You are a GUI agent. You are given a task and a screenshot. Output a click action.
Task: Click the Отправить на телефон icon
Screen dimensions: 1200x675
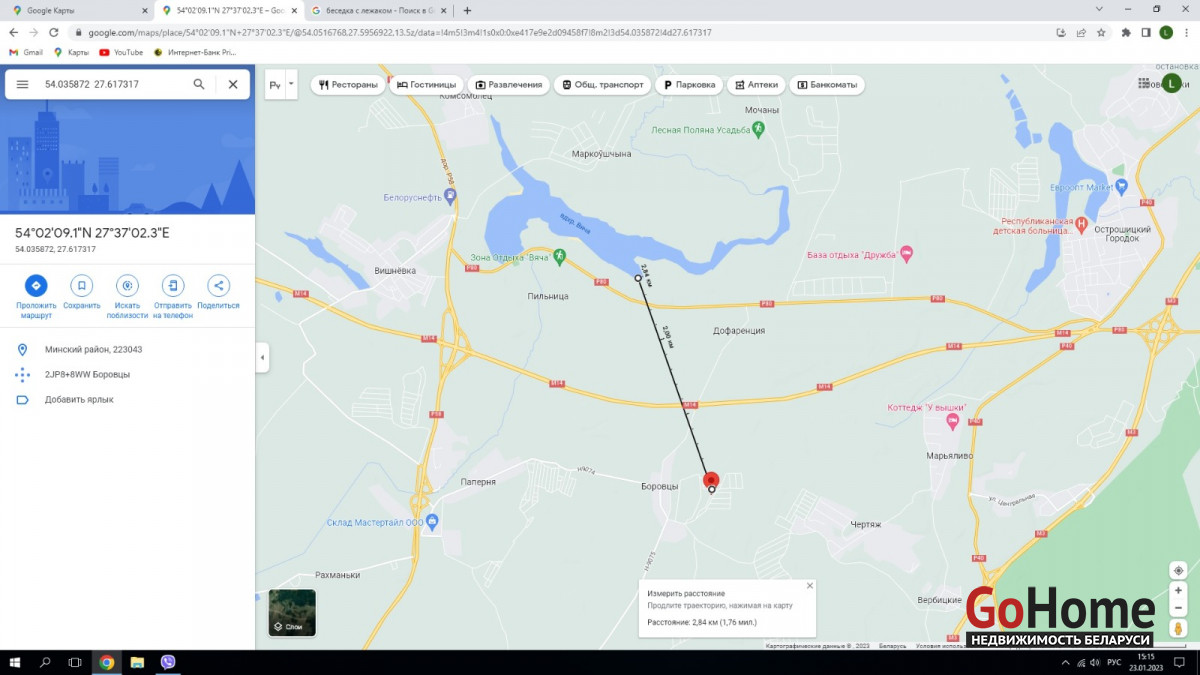(x=173, y=285)
